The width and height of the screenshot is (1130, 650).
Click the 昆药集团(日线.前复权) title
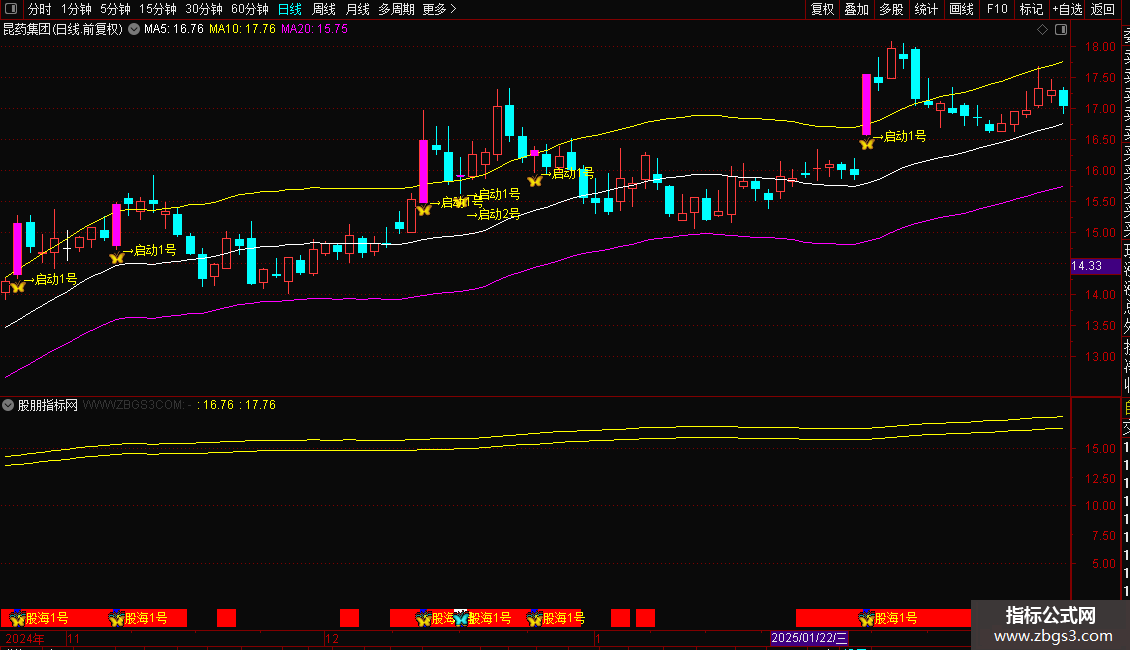63,30
